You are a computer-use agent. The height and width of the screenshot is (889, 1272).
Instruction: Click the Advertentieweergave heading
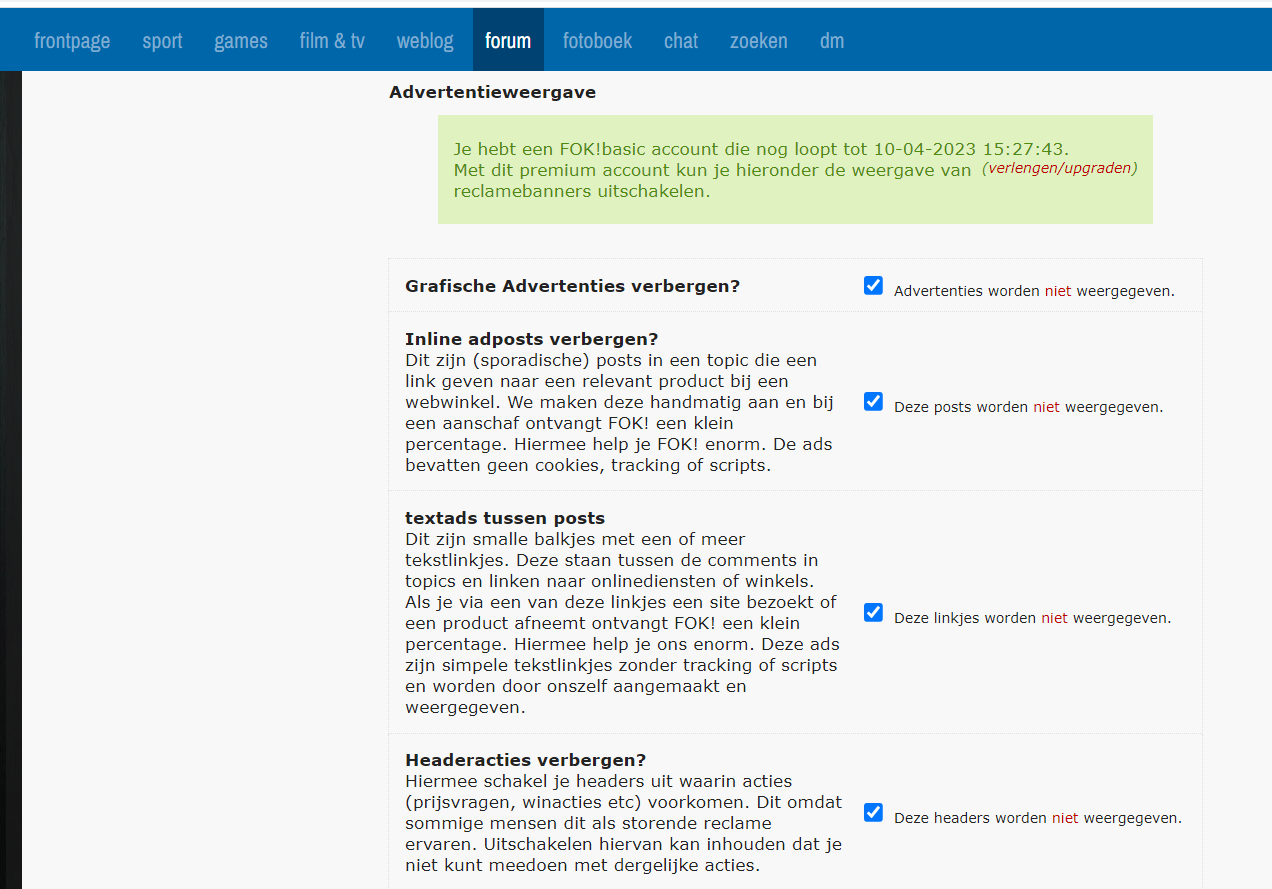(x=492, y=92)
